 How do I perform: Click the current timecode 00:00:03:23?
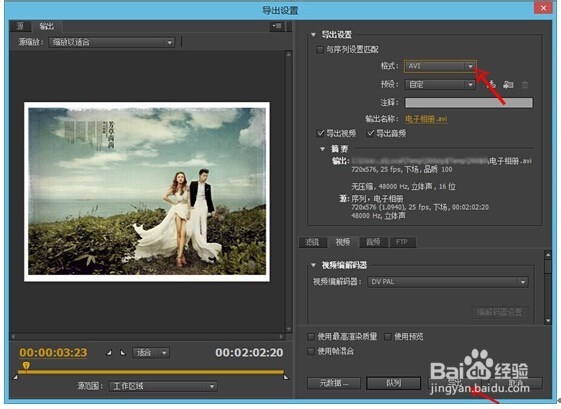53,353
